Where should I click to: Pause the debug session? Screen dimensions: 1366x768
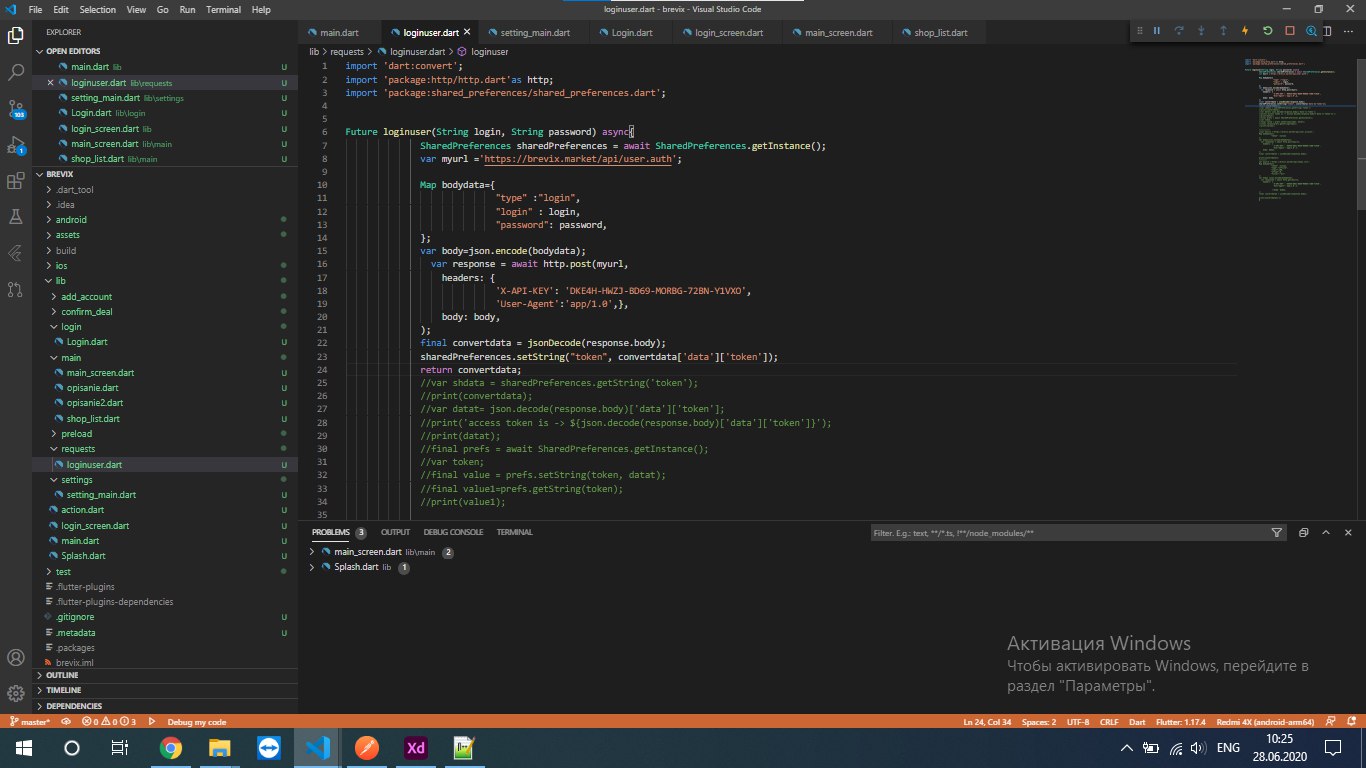1157,31
